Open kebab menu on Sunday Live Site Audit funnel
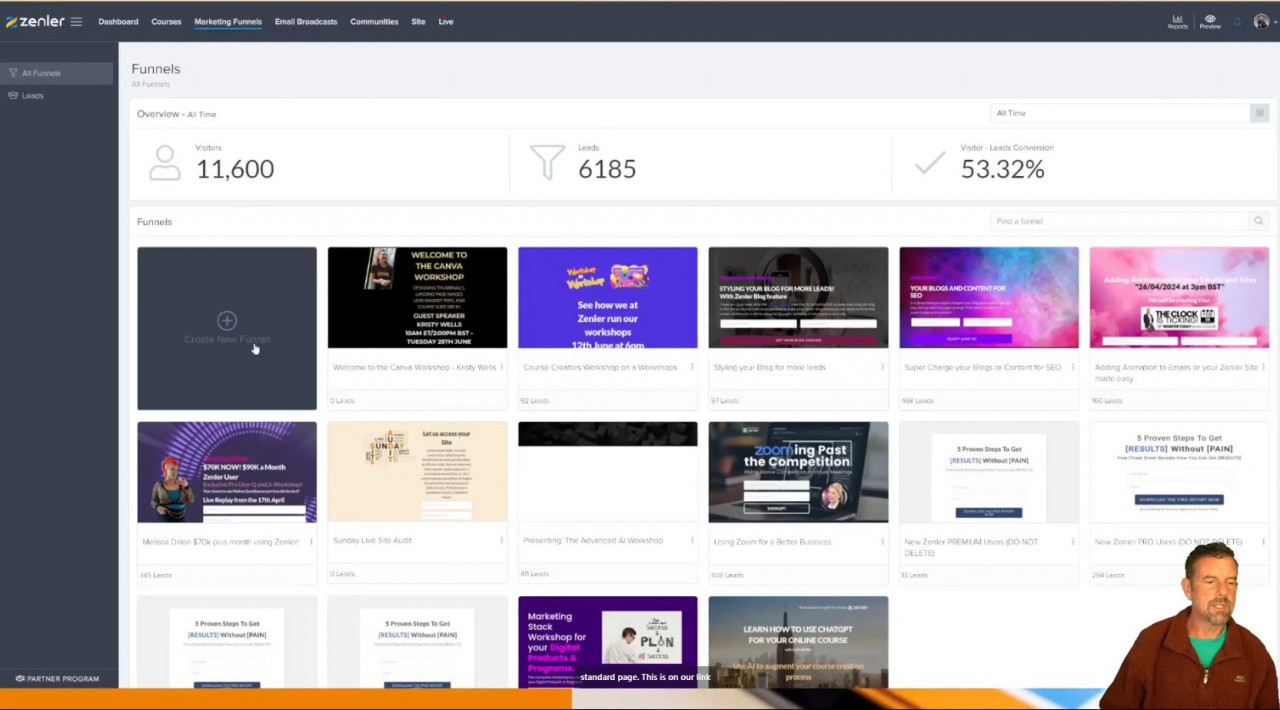The height and width of the screenshot is (710, 1280). point(500,540)
